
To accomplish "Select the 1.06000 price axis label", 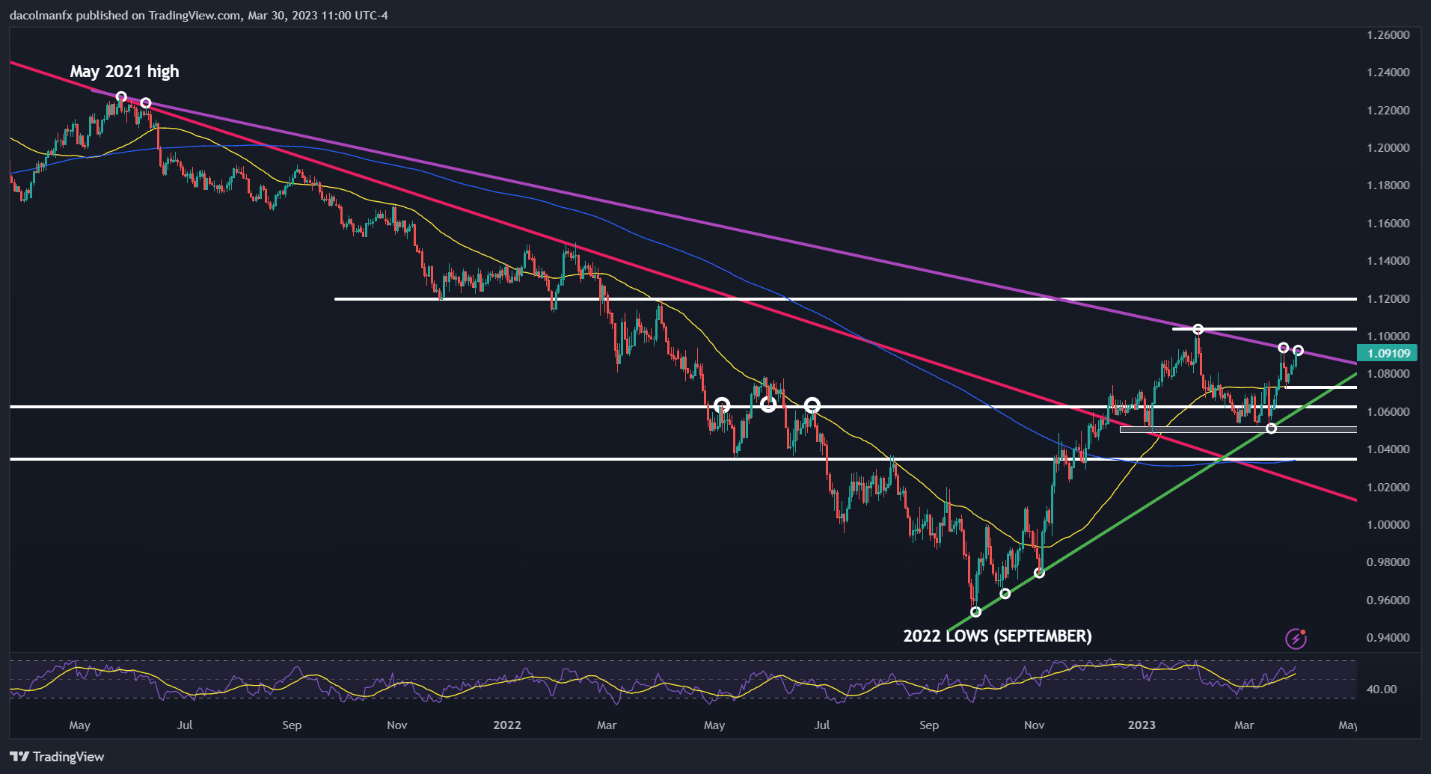I will (x=1387, y=412).
